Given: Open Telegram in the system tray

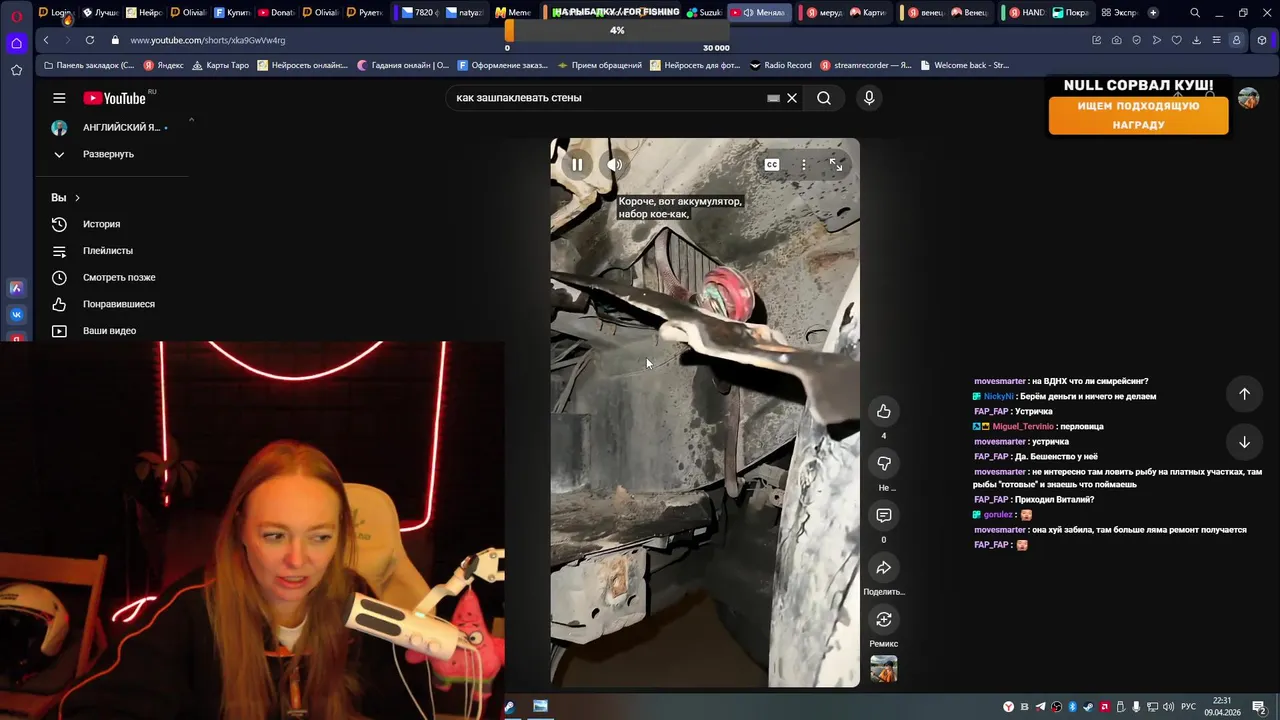Looking at the screenshot, I should pos(1040,707).
